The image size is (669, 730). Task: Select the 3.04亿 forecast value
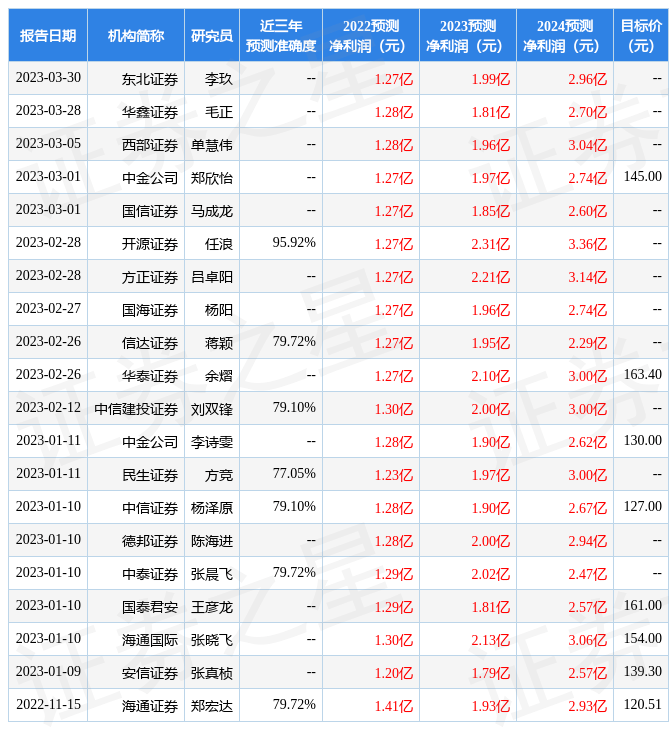[x=588, y=145]
